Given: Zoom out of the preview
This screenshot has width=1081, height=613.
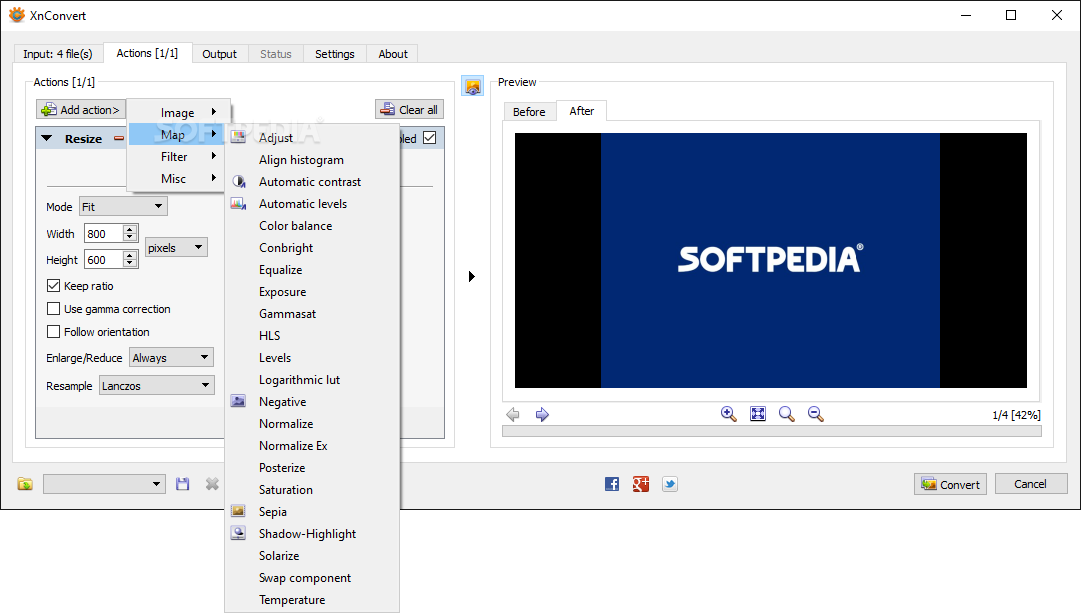Looking at the screenshot, I should pos(816,414).
